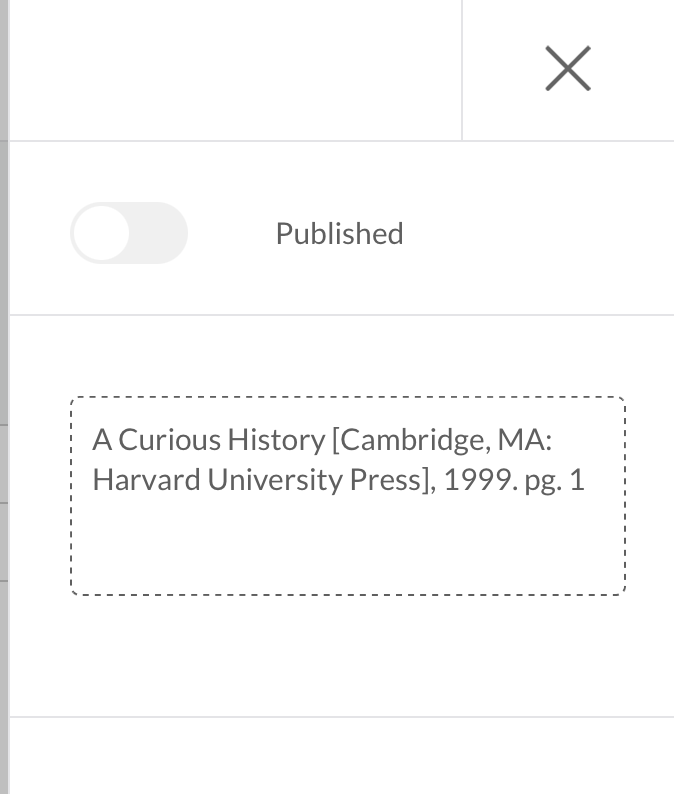674x794 pixels.
Task: Click empty space below the citation text
Action: pyautogui.click(x=348, y=548)
